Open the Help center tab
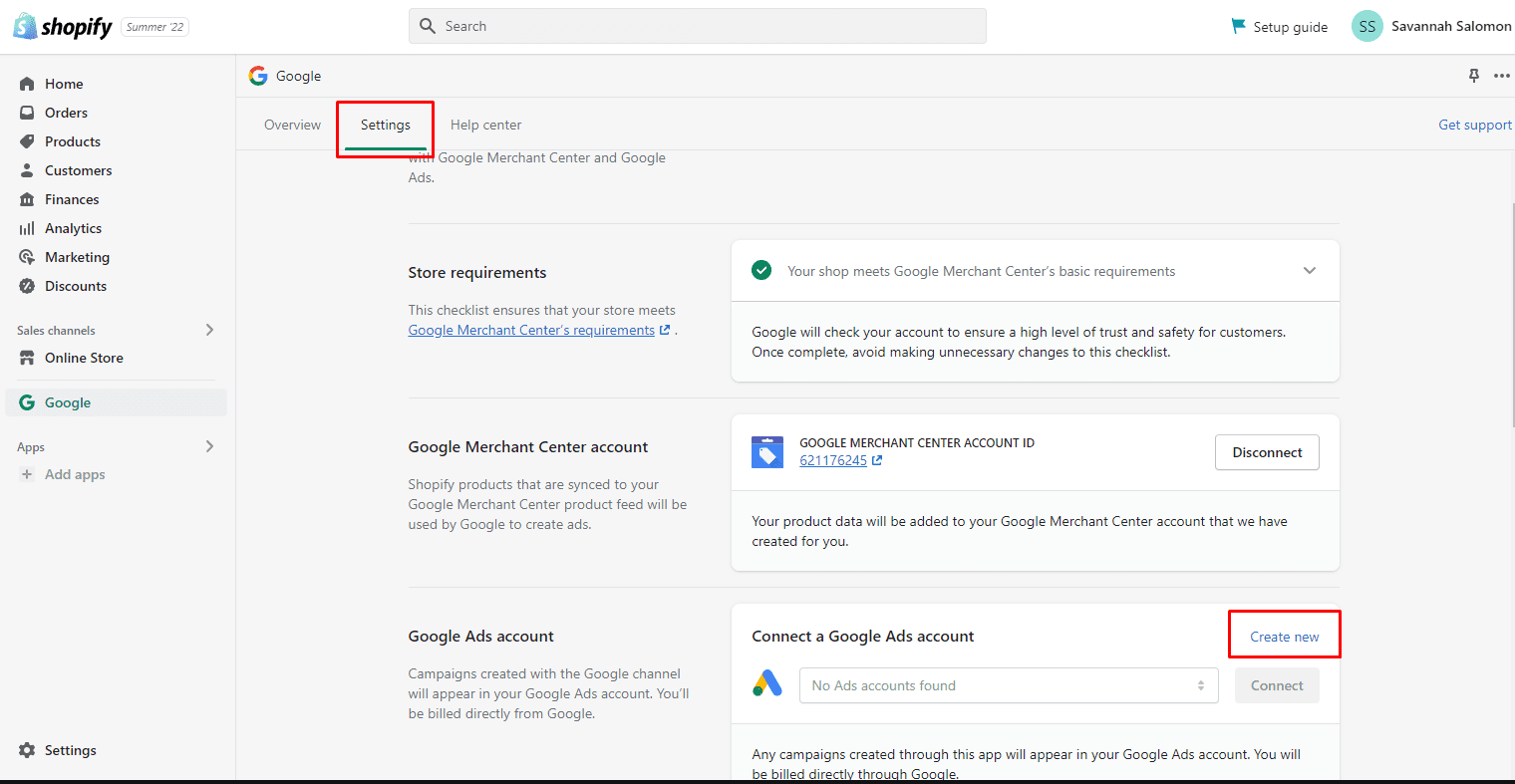This screenshot has width=1515, height=784. (x=485, y=125)
